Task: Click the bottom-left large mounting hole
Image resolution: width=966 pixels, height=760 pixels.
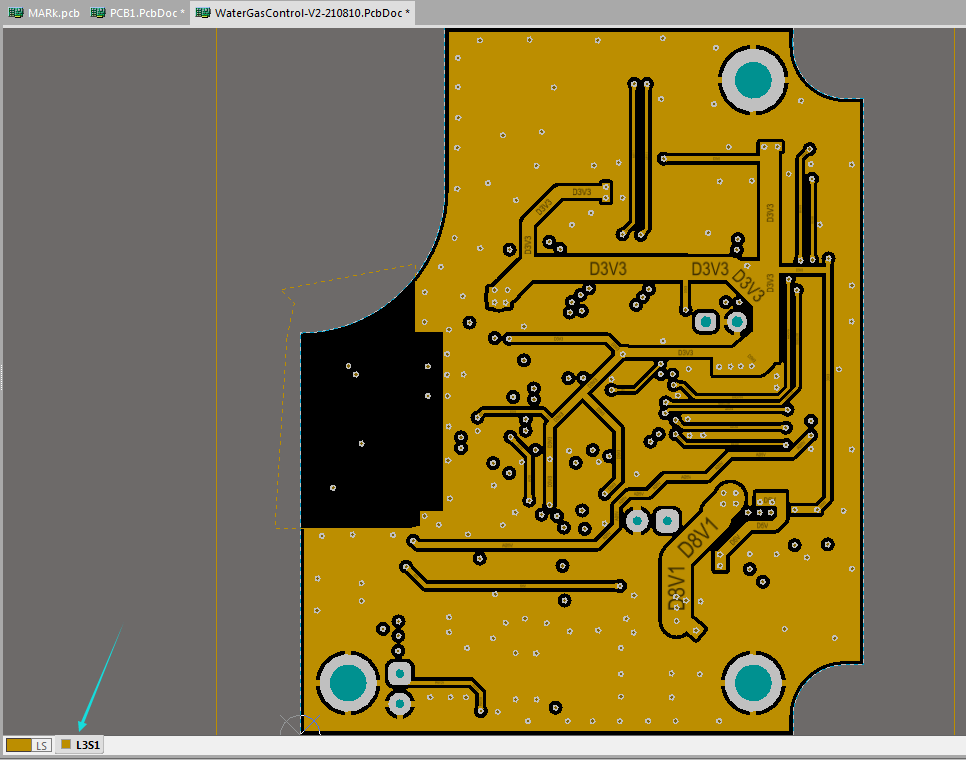Action: [x=348, y=682]
